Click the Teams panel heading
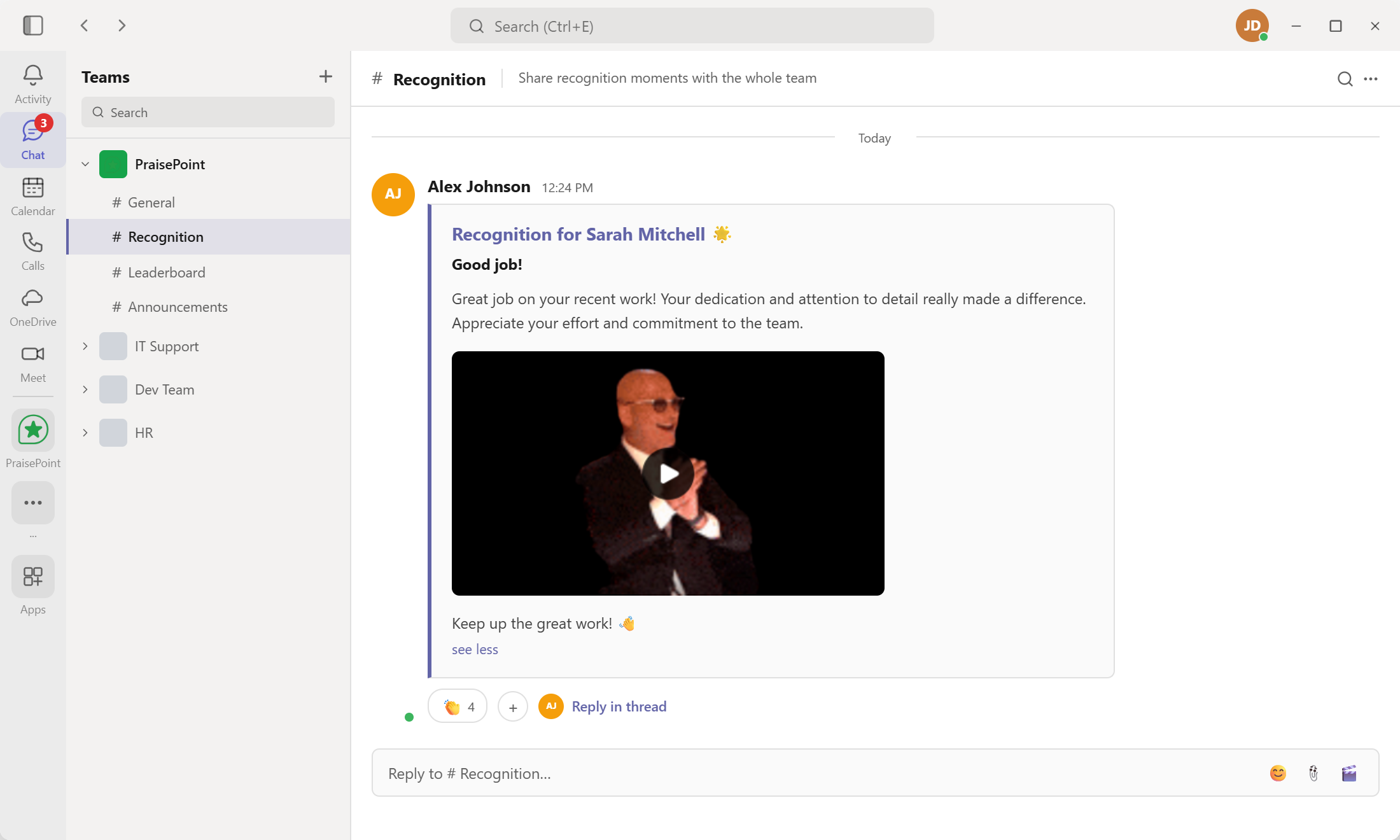Screen dimensions: 1400x840 pyautogui.click(x=106, y=77)
